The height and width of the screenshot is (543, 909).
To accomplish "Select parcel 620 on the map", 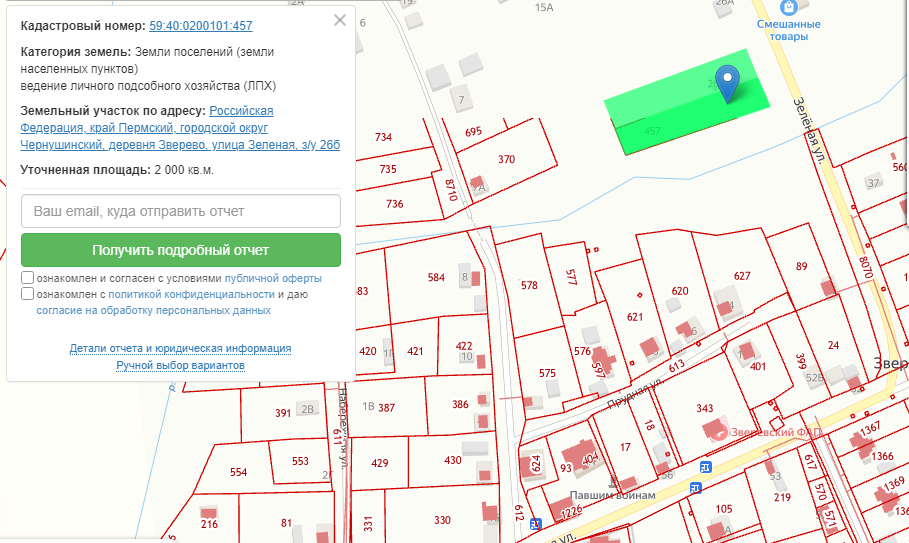I will (x=680, y=291).
